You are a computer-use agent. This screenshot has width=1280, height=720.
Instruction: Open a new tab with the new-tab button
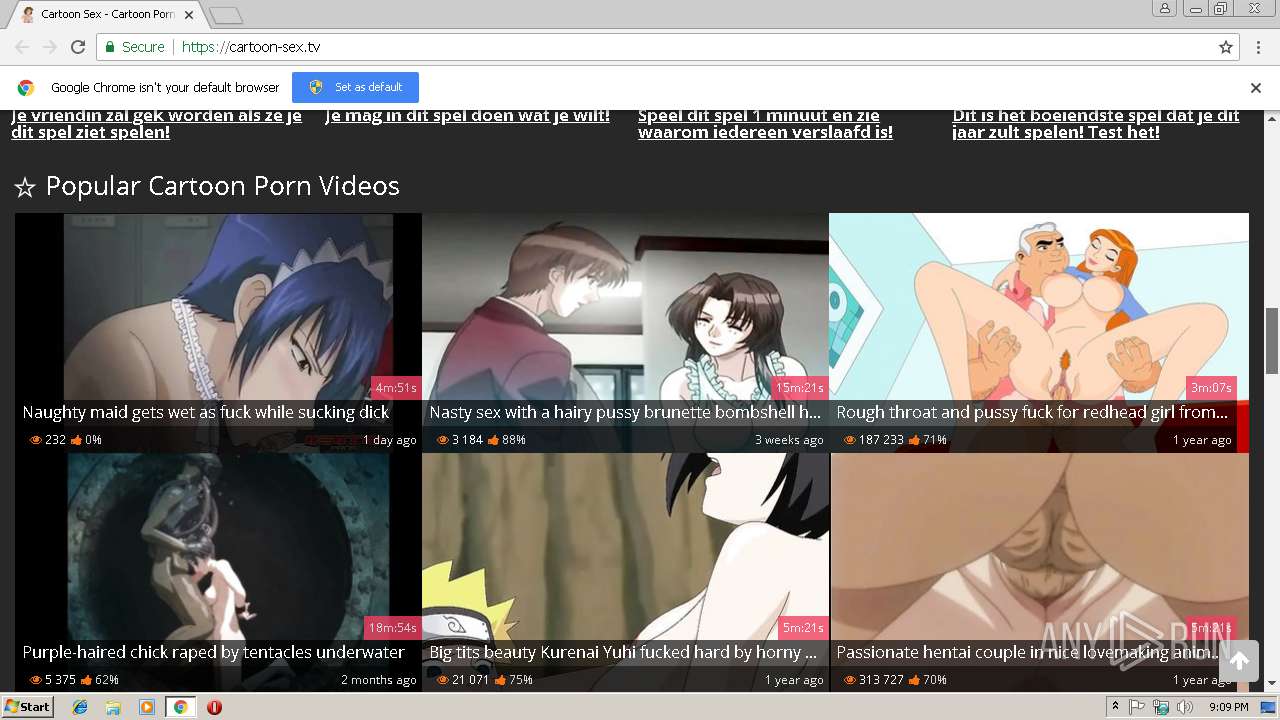pyautogui.click(x=226, y=15)
